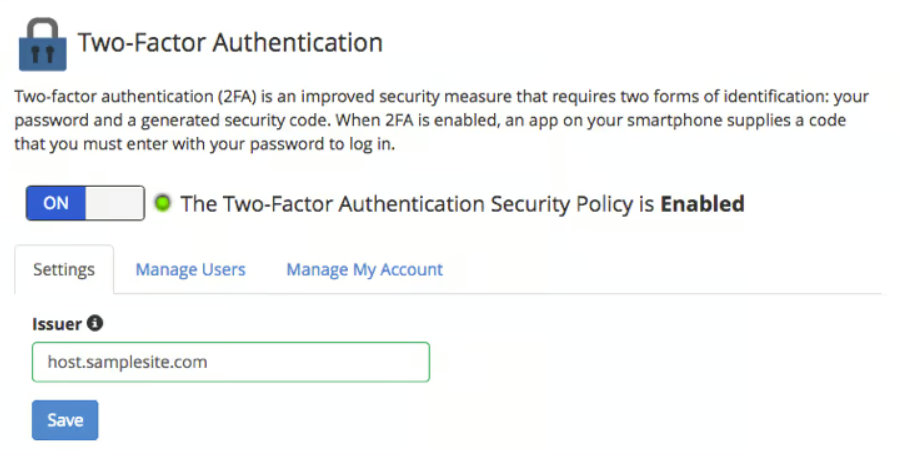Screen dimensions: 900x450
Task: Click the first line of the 2FA description
Action: tap(441, 98)
